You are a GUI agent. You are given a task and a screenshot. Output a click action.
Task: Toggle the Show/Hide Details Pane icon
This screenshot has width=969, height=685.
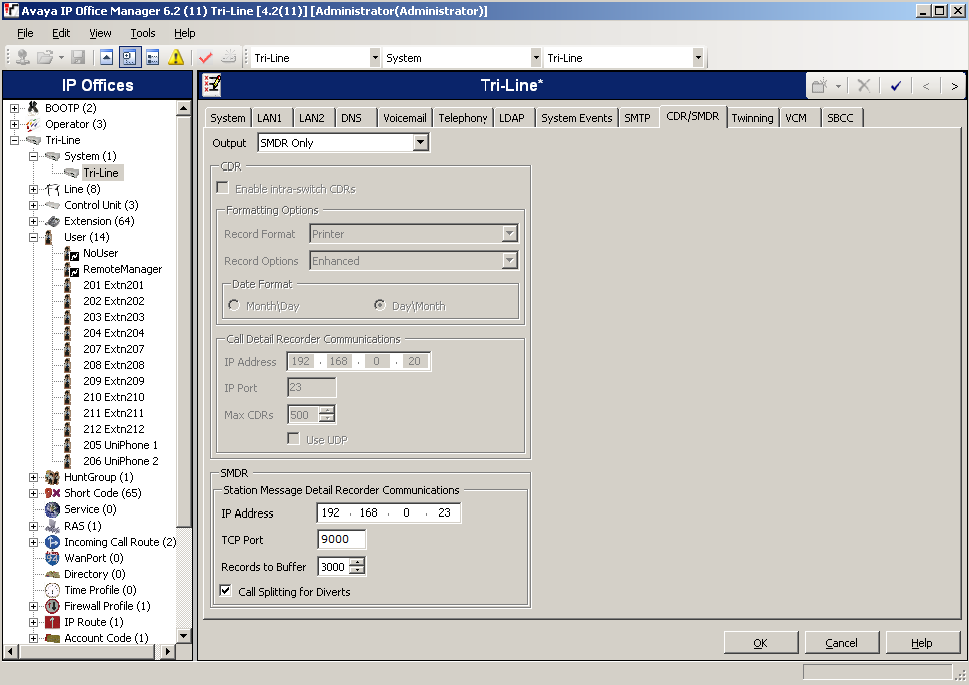(x=152, y=56)
